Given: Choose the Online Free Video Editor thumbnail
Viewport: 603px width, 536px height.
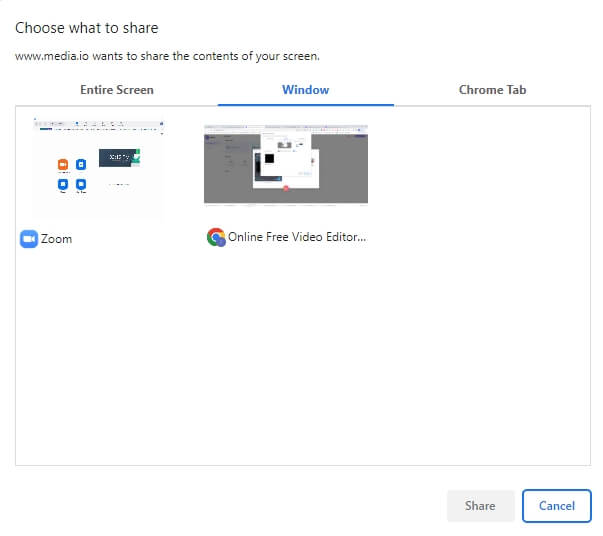Looking at the screenshot, I should pyautogui.click(x=285, y=165).
